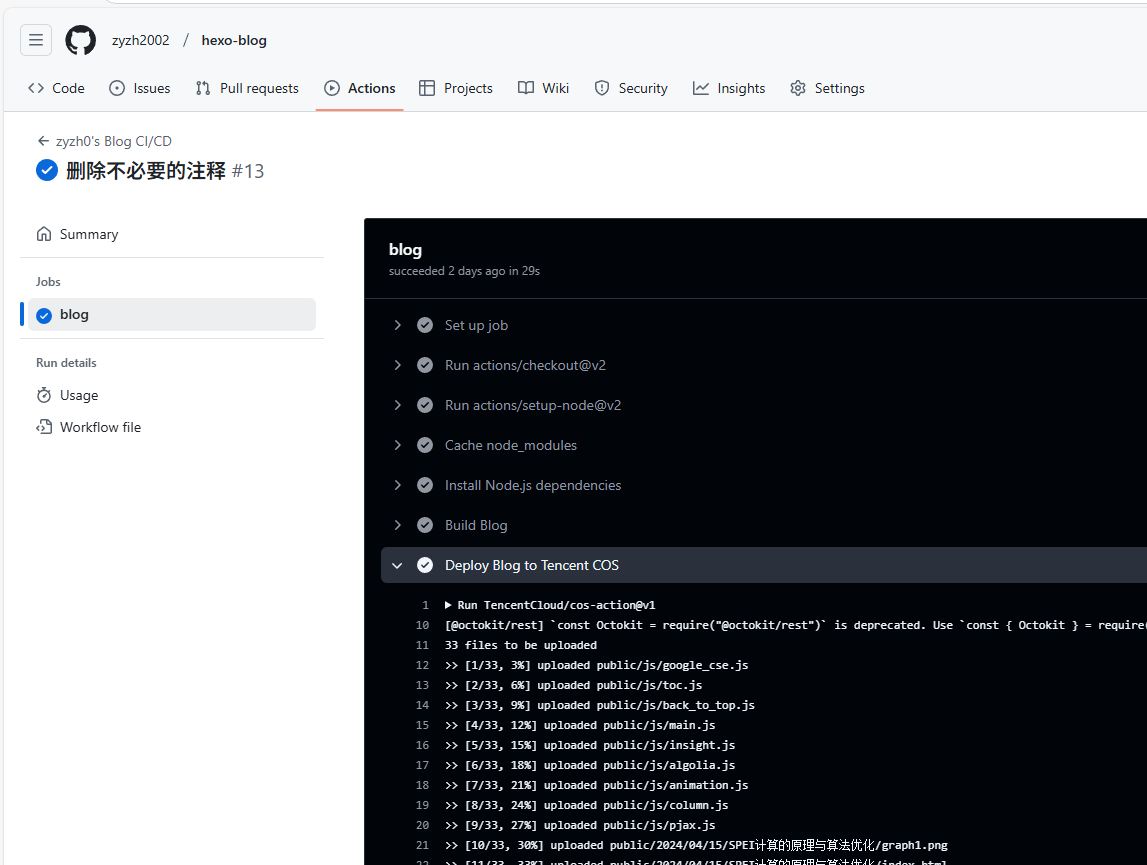Screen dimensions: 1147x865
Task: Collapse the Deploy Blog to Tencent COS step
Action: click(x=398, y=564)
